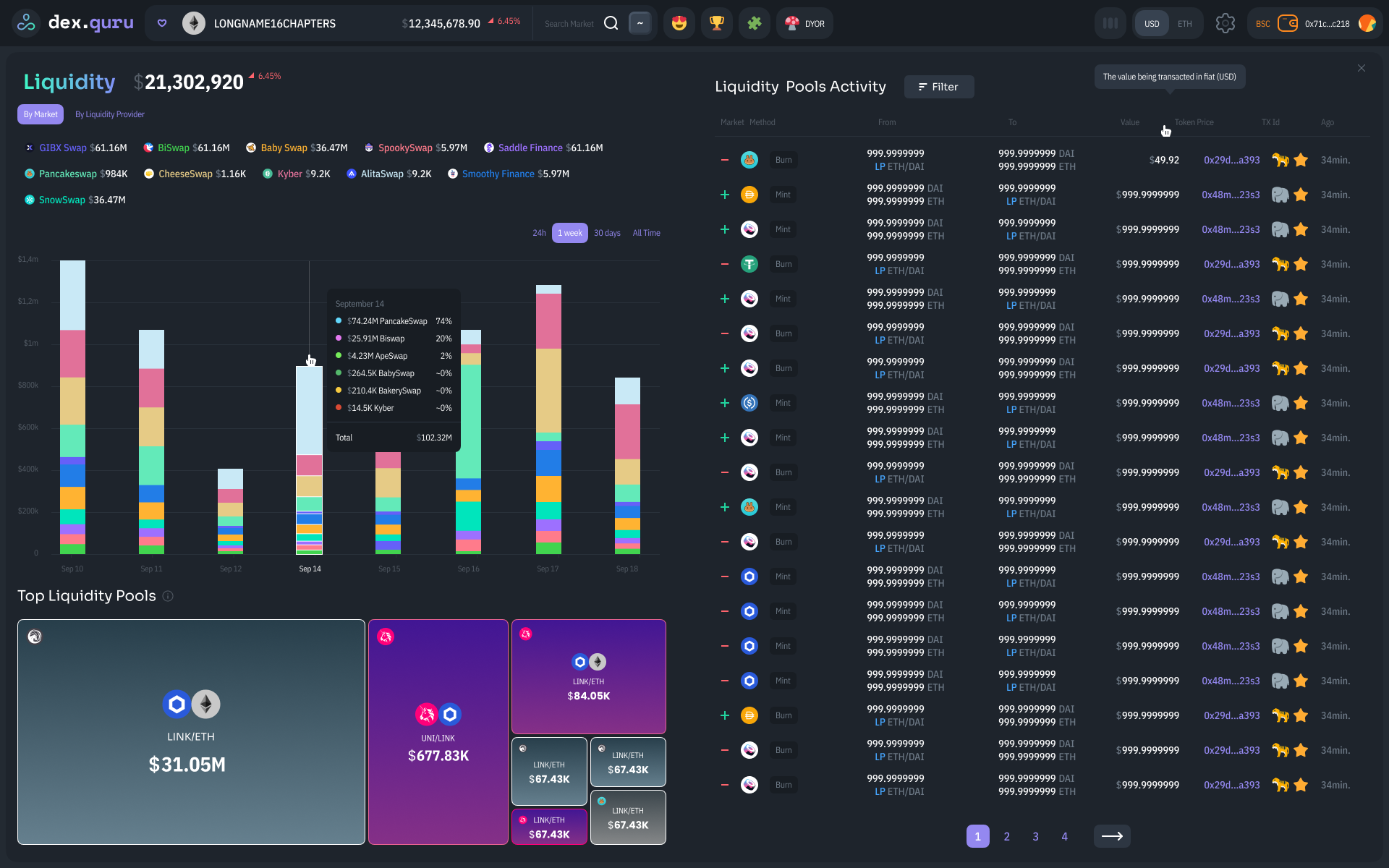Click the Tether token icon

coord(749,264)
